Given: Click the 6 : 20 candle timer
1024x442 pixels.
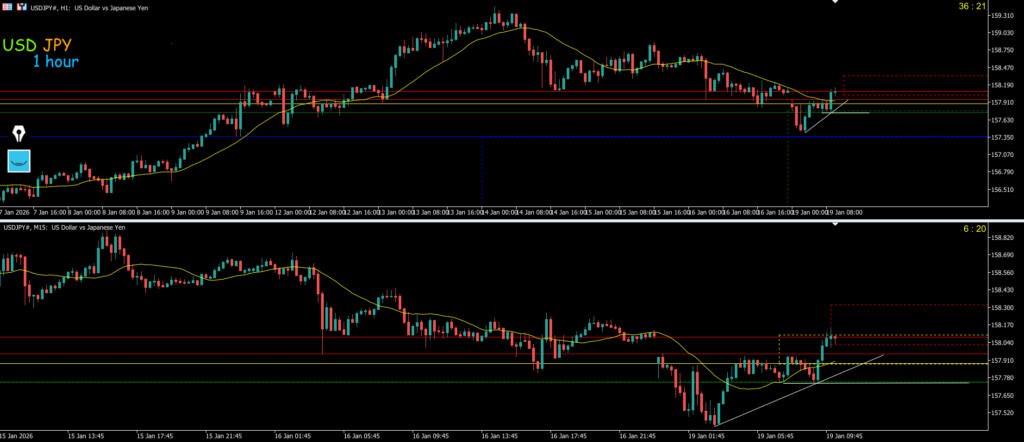Looking at the screenshot, I should pos(974,229).
